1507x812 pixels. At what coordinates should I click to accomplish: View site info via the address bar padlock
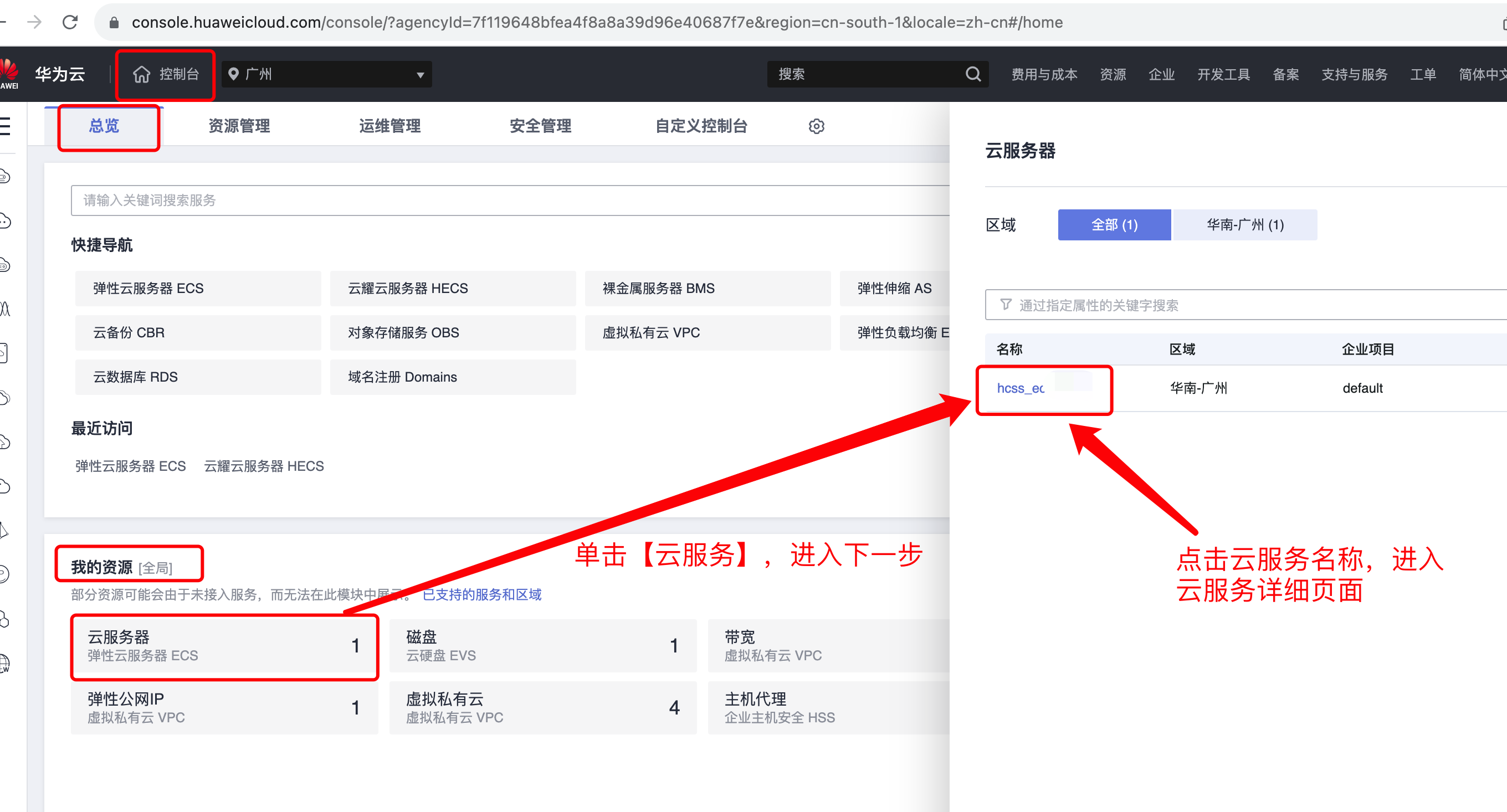click(x=114, y=22)
